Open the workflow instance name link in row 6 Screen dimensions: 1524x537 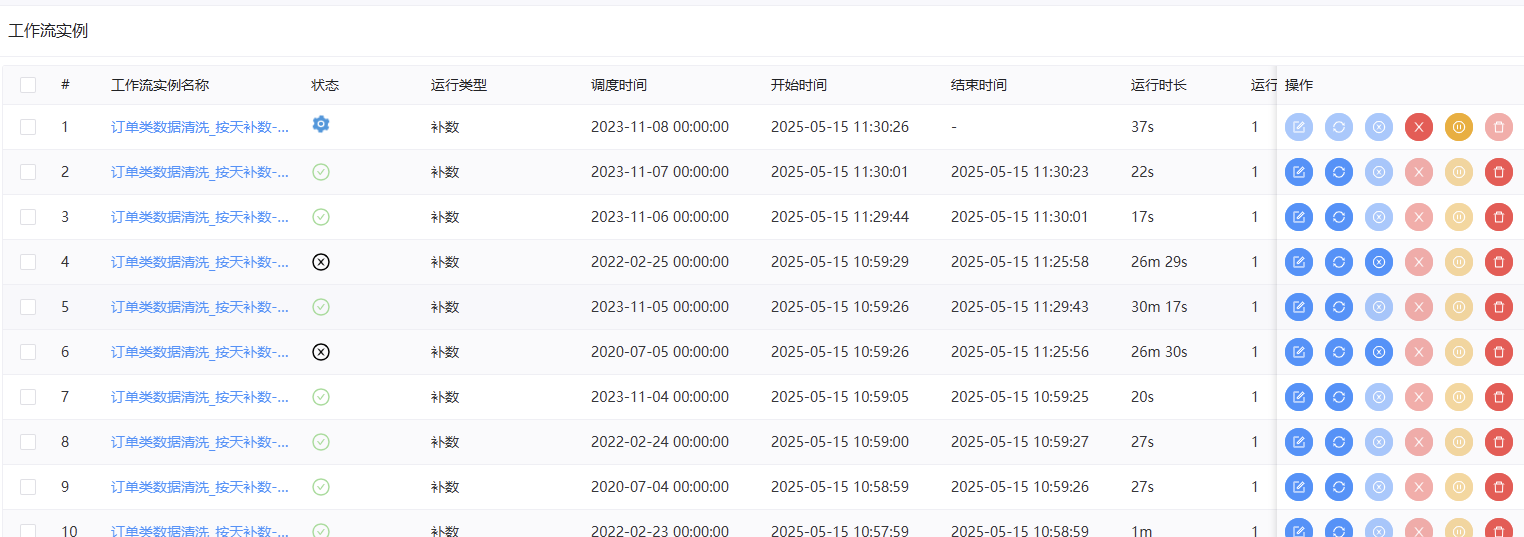tap(200, 352)
